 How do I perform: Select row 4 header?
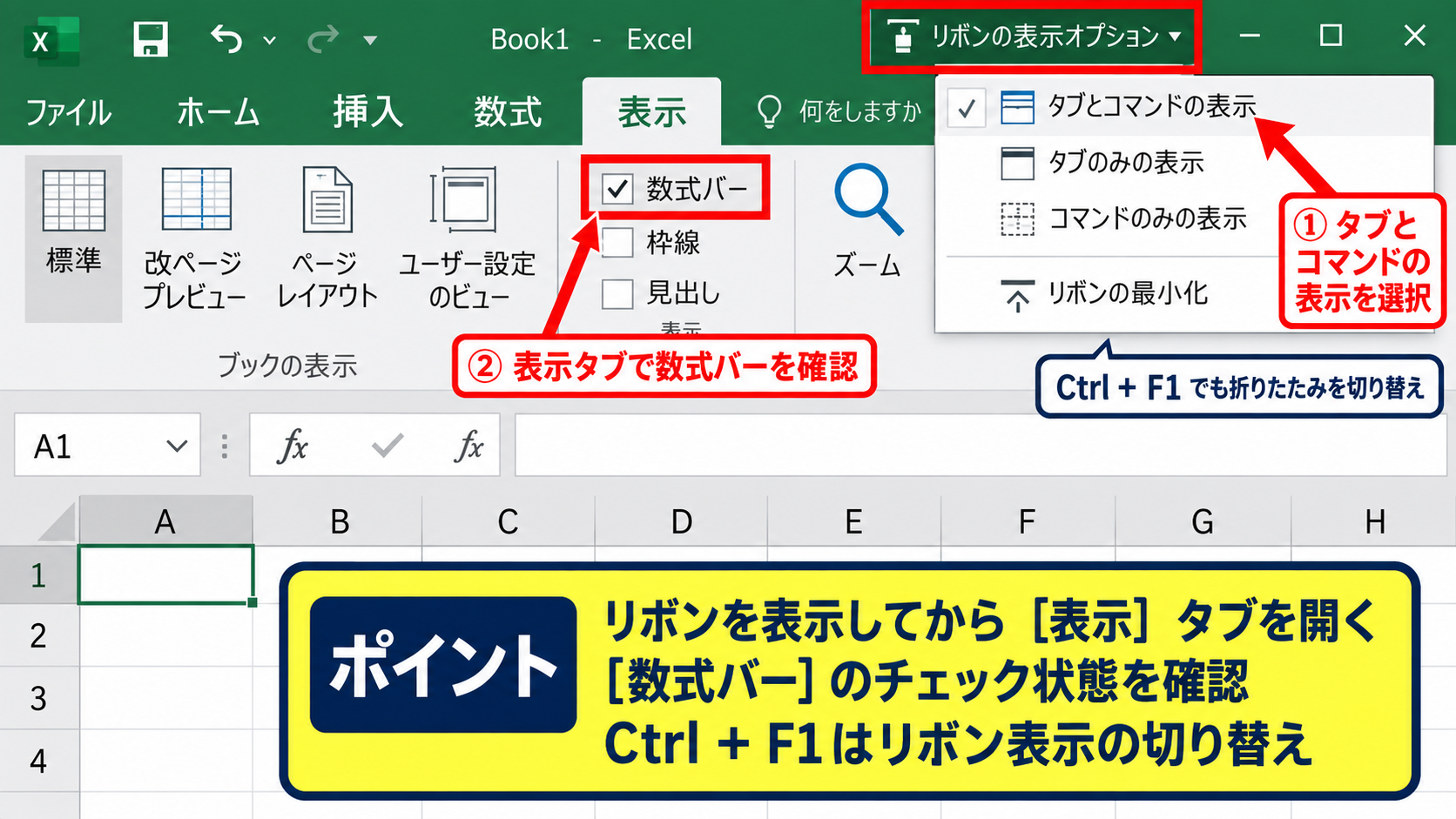coord(38,761)
